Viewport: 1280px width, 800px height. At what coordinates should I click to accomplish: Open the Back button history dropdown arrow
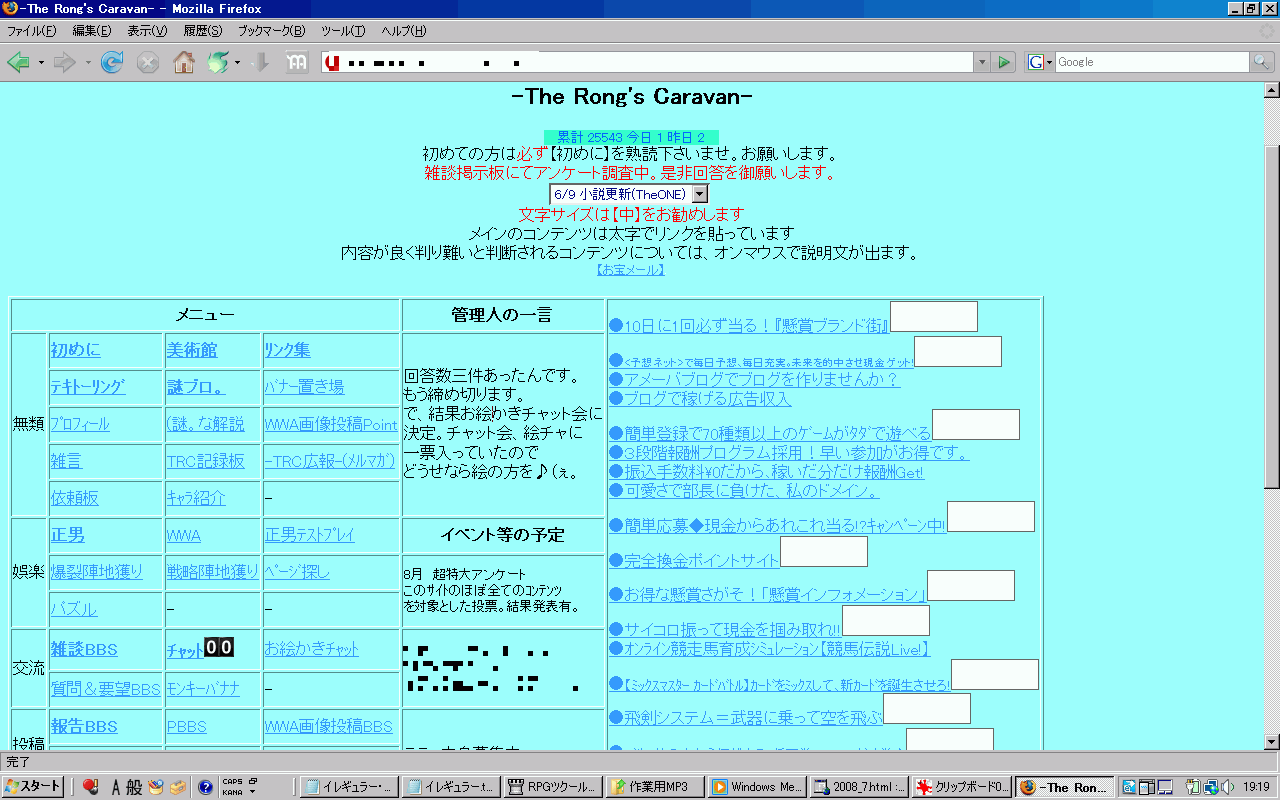point(41,63)
